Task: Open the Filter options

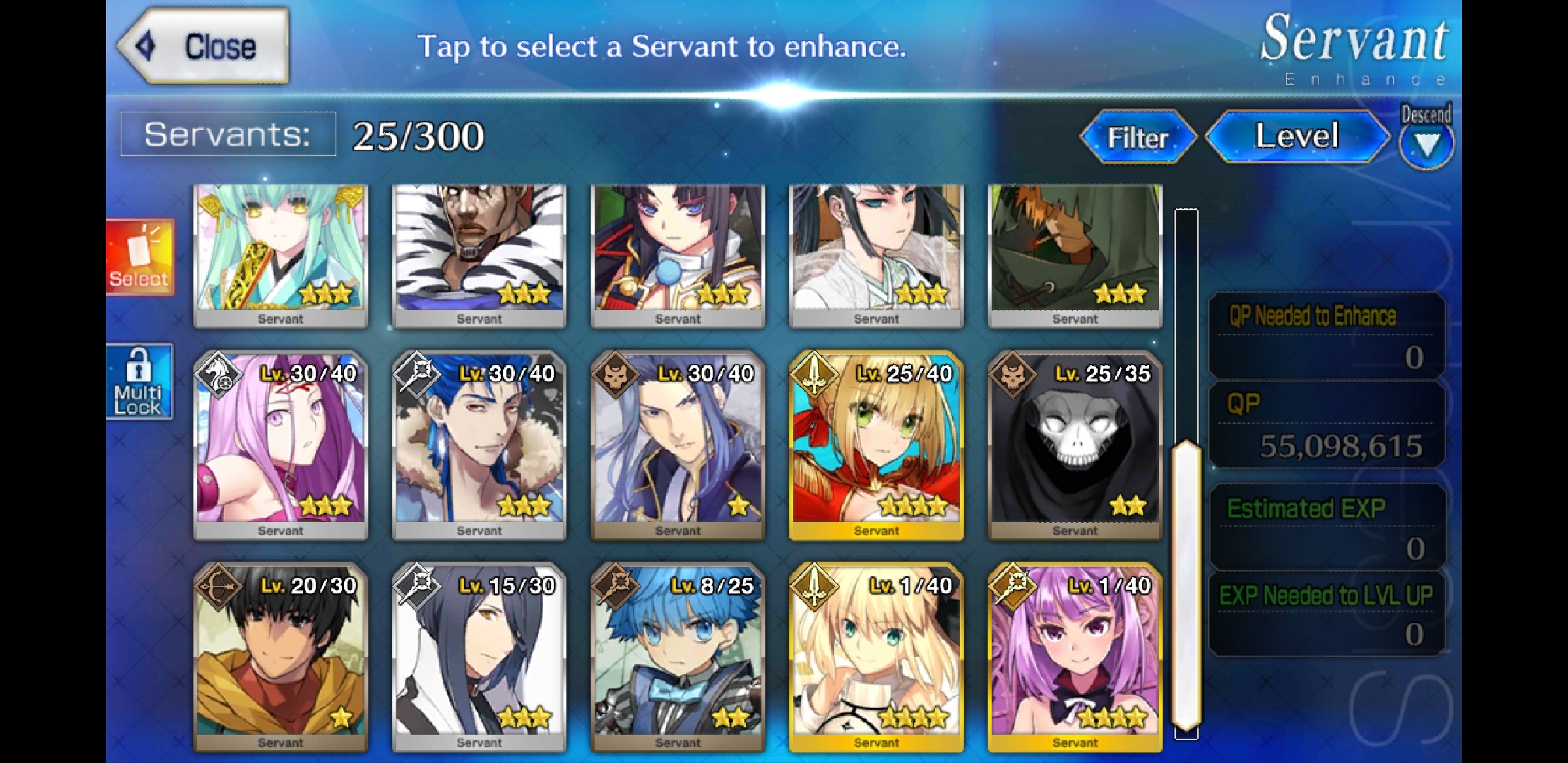Action: click(1138, 138)
